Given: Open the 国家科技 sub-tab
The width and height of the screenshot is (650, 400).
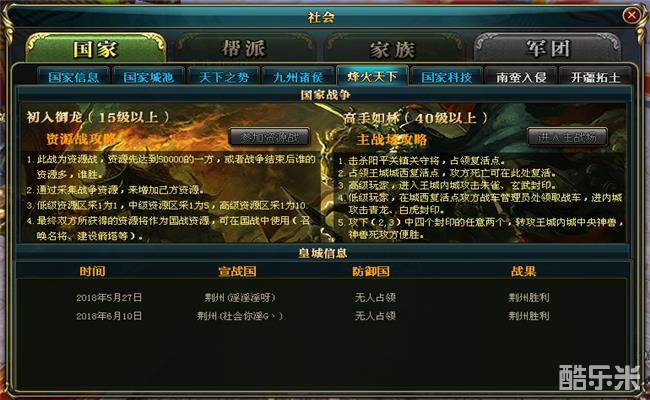Looking at the screenshot, I should (446, 77).
